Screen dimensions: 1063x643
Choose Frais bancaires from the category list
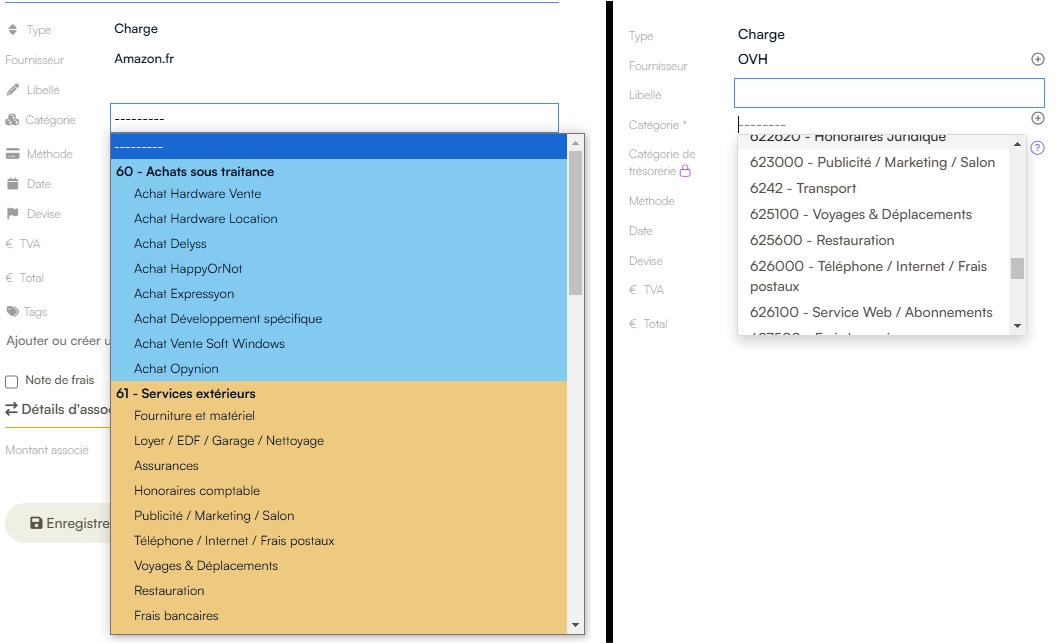click(176, 616)
